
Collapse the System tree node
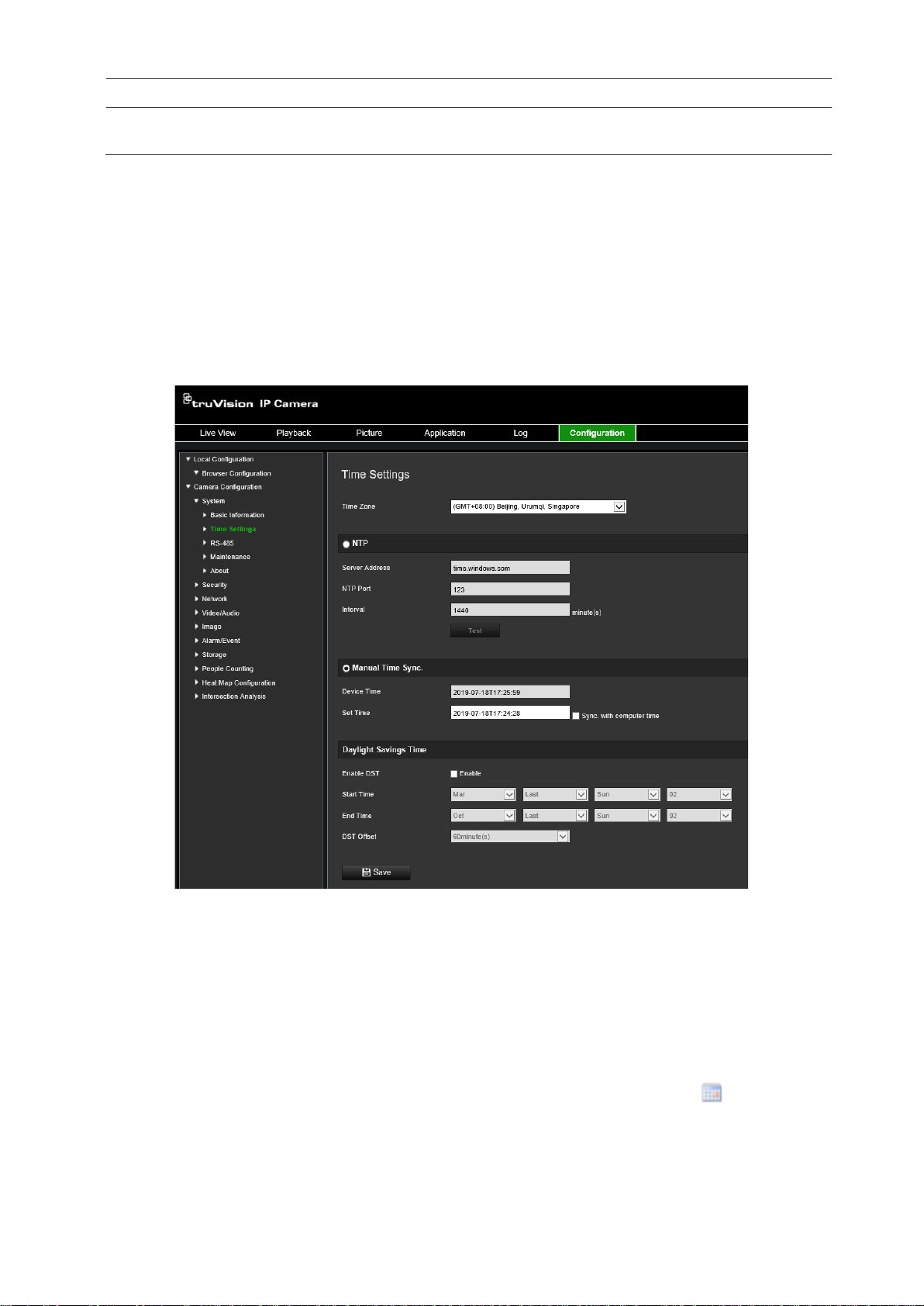pos(196,501)
